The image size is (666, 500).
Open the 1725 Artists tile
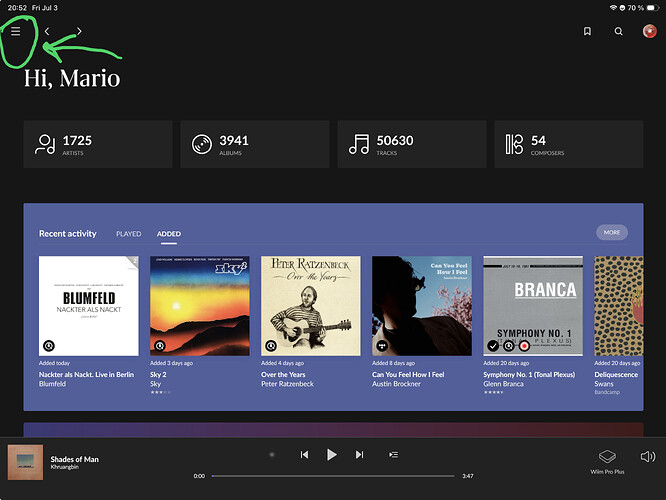tap(98, 144)
